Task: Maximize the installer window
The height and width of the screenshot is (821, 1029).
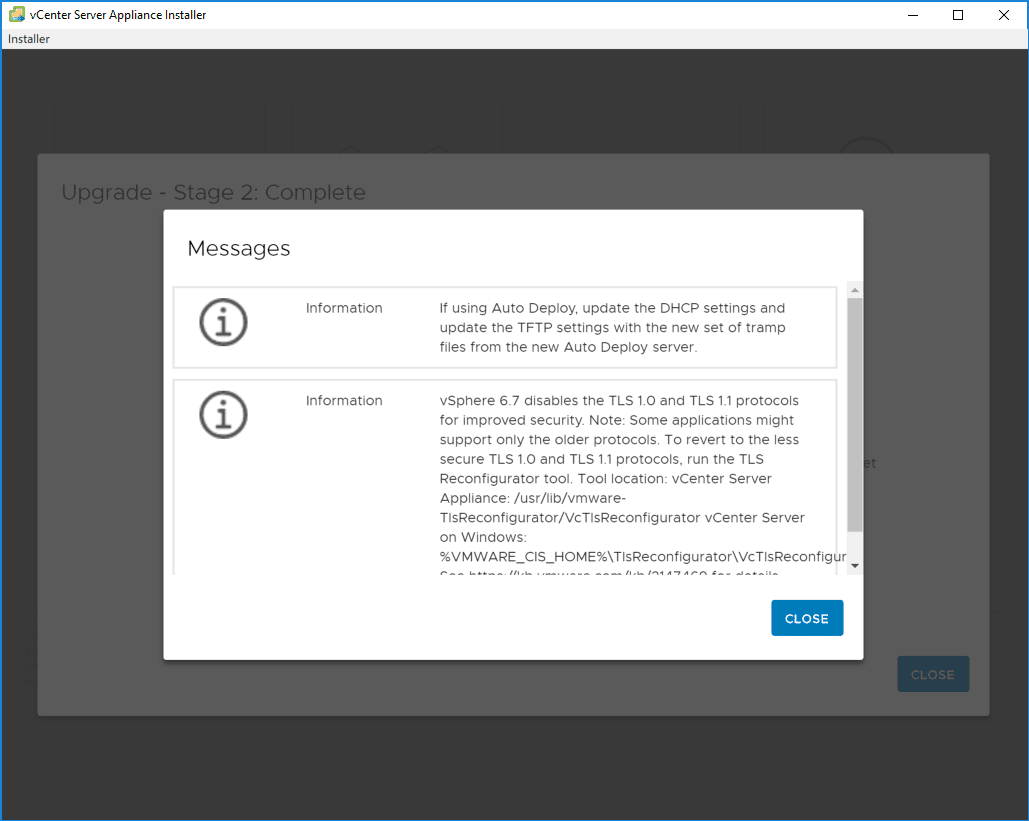Action: [958, 14]
